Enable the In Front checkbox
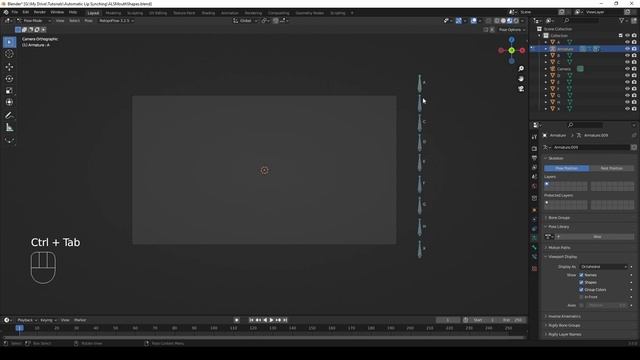Image resolution: width=640 pixels, height=360 pixels. [x=581, y=297]
